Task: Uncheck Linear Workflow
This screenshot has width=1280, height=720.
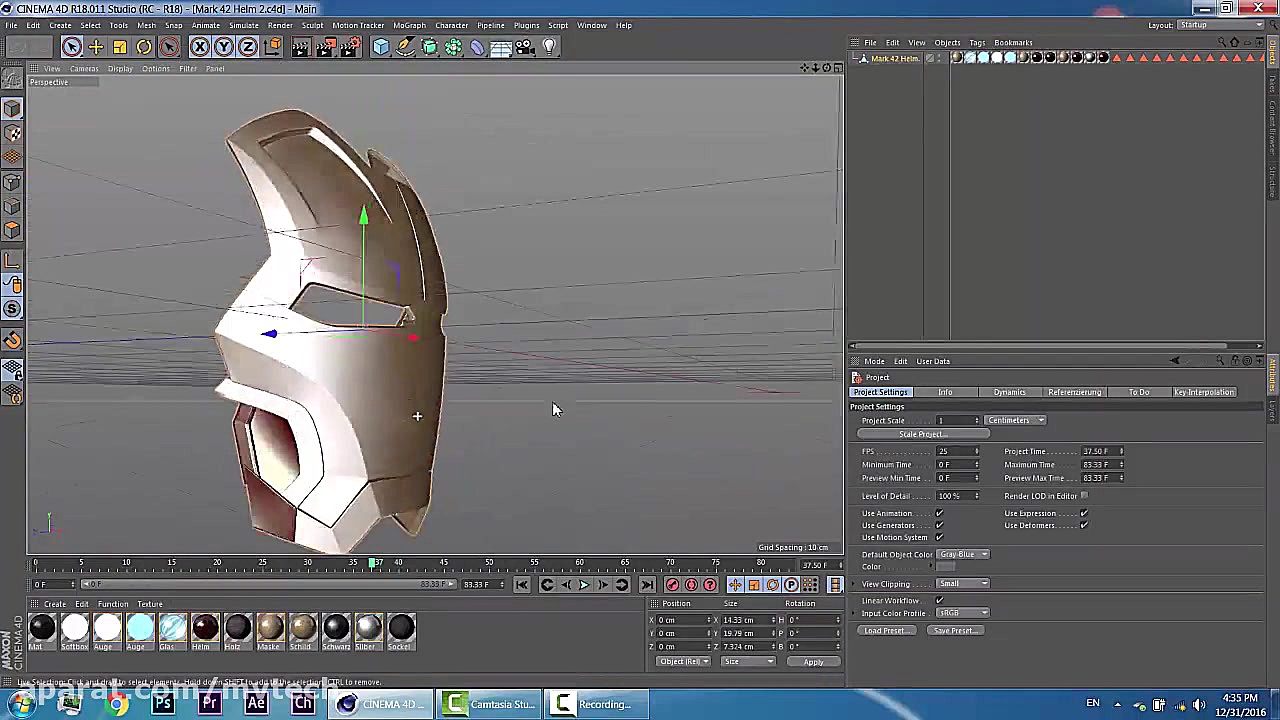Action: click(x=939, y=600)
